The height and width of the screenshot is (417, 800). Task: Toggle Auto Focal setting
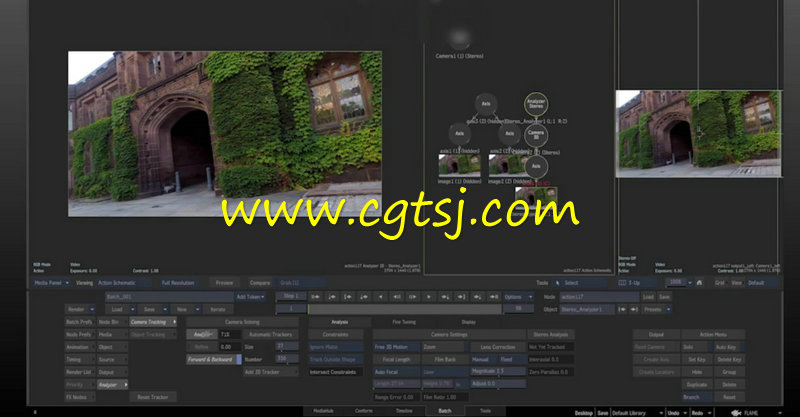click(396, 372)
